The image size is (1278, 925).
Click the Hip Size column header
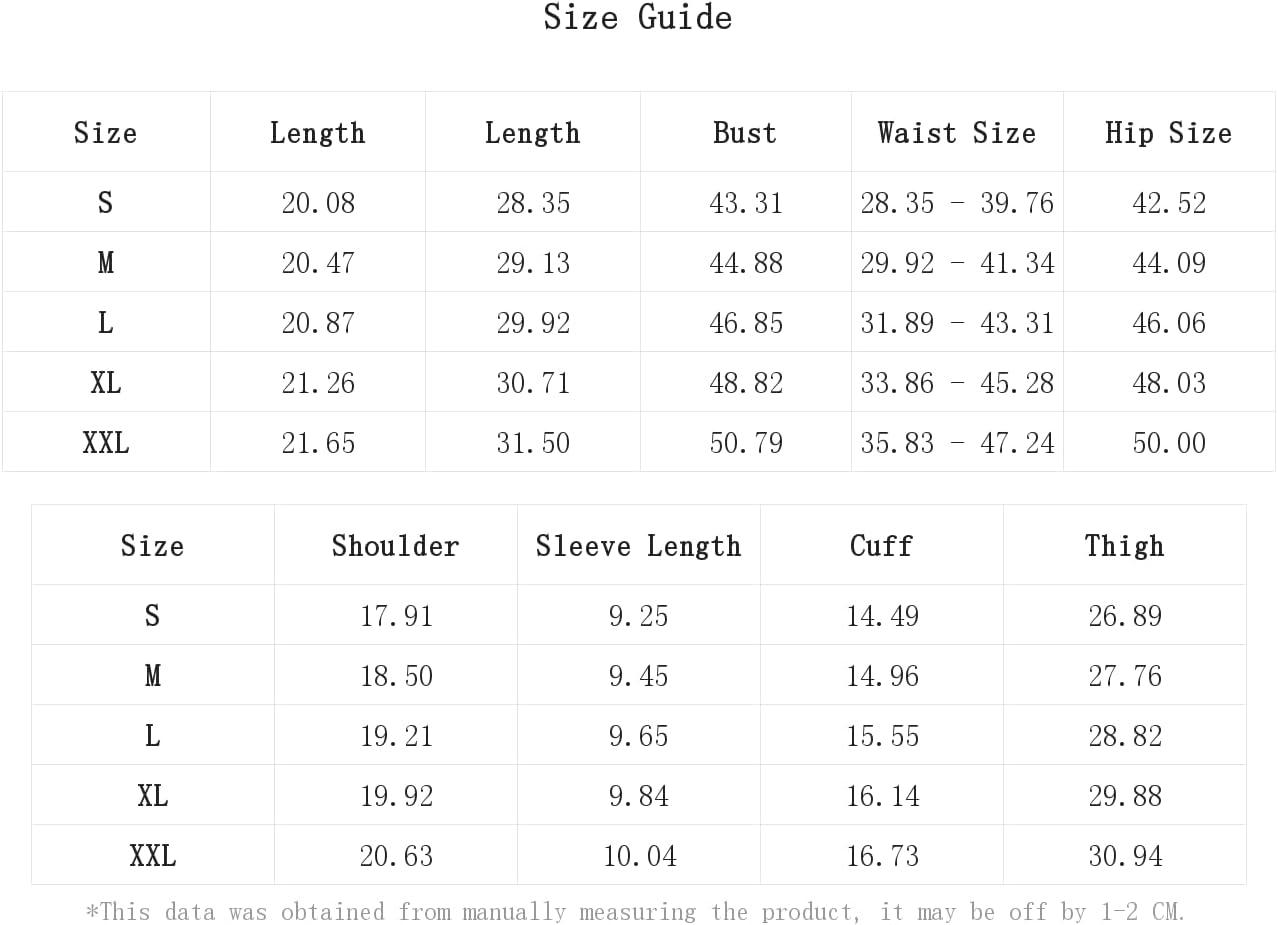[x=1168, y=133]
